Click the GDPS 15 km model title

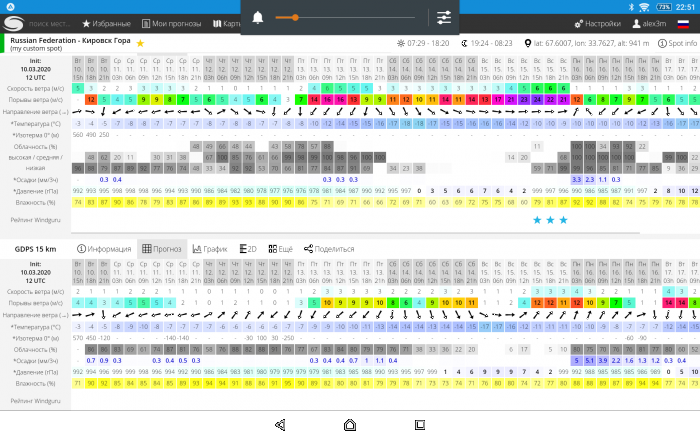(x=35, y=249)
